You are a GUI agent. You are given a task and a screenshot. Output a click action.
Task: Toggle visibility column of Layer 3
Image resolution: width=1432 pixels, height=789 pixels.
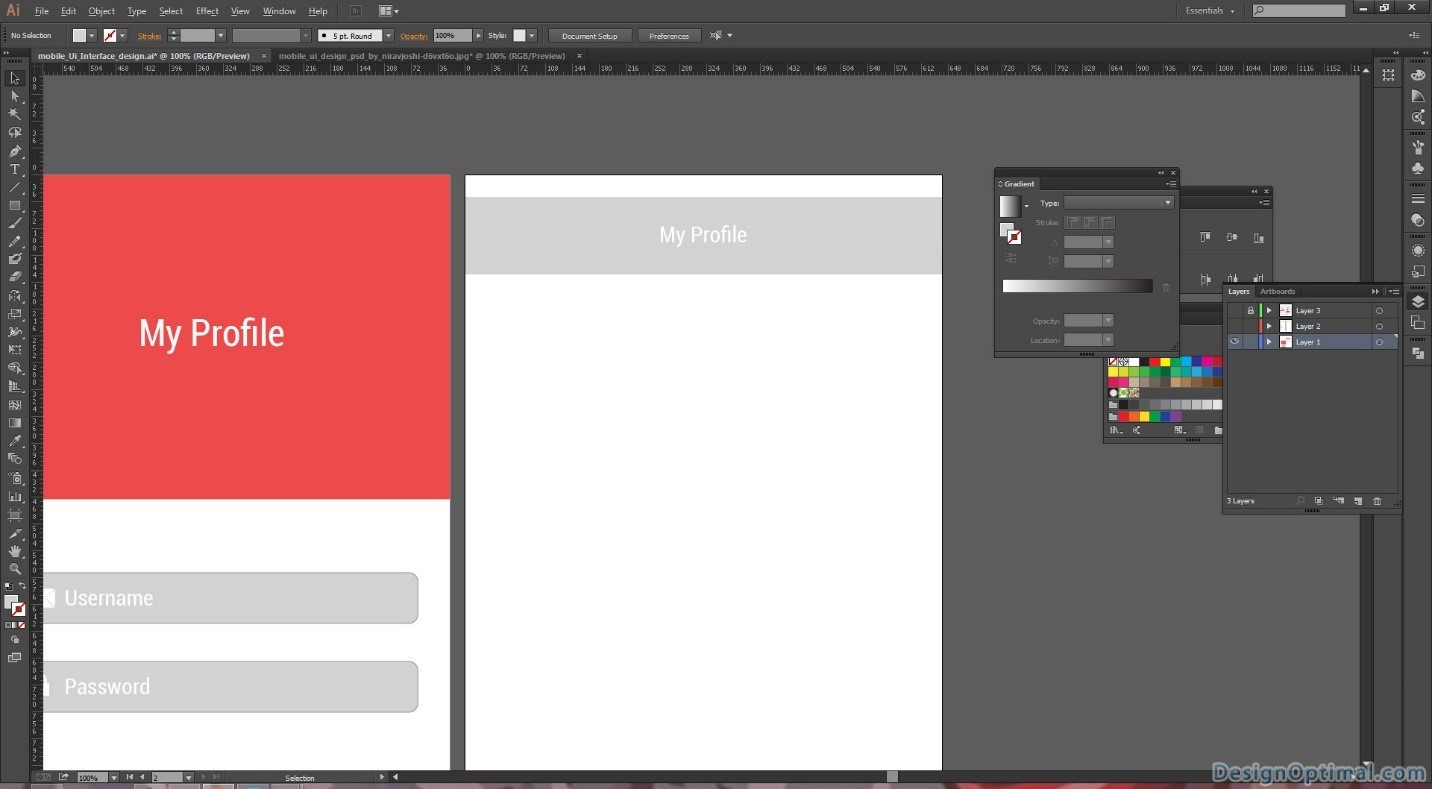point(1234,310)
